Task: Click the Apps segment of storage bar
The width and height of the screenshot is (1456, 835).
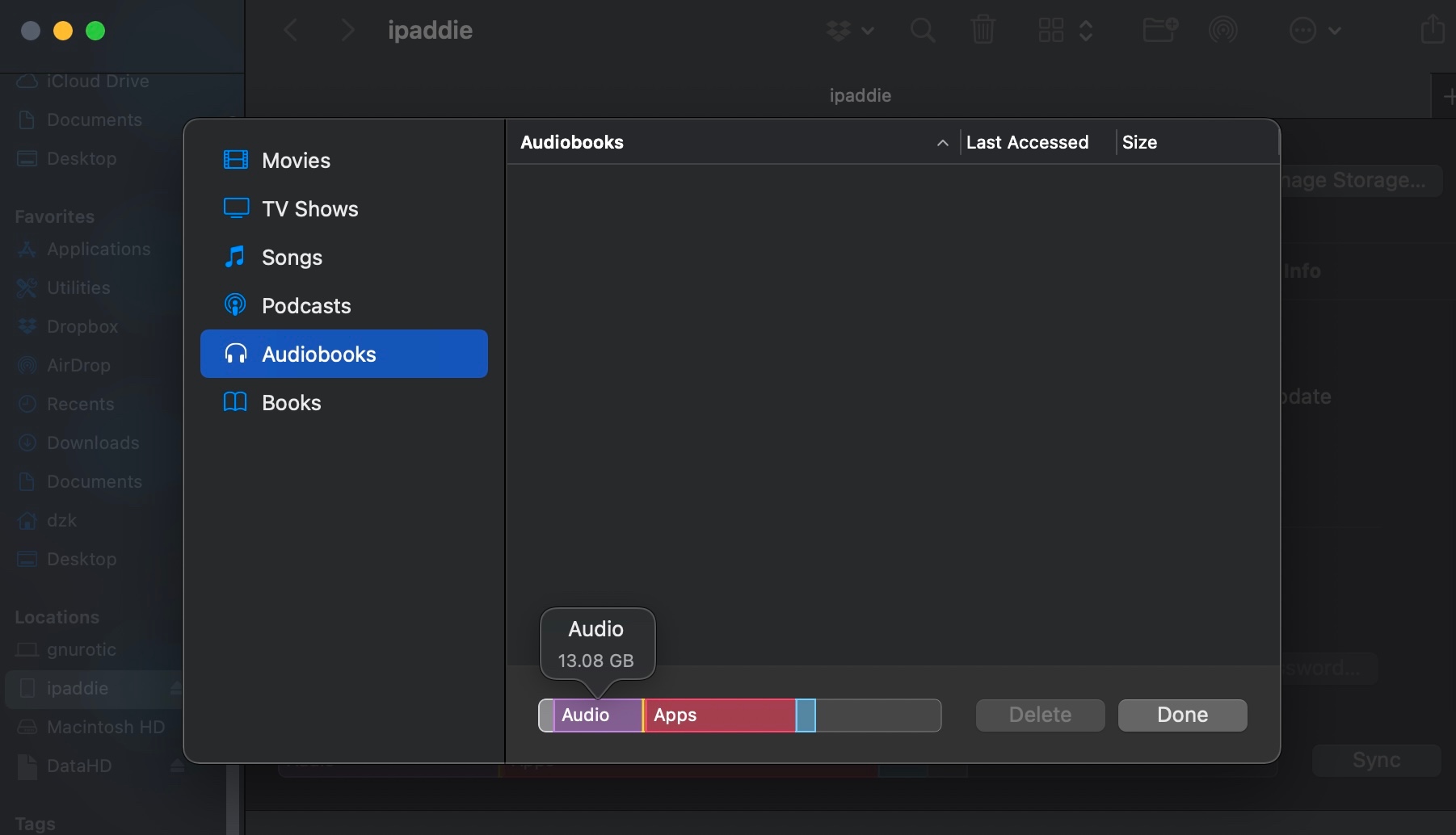Action: click(x=720, y=715)
